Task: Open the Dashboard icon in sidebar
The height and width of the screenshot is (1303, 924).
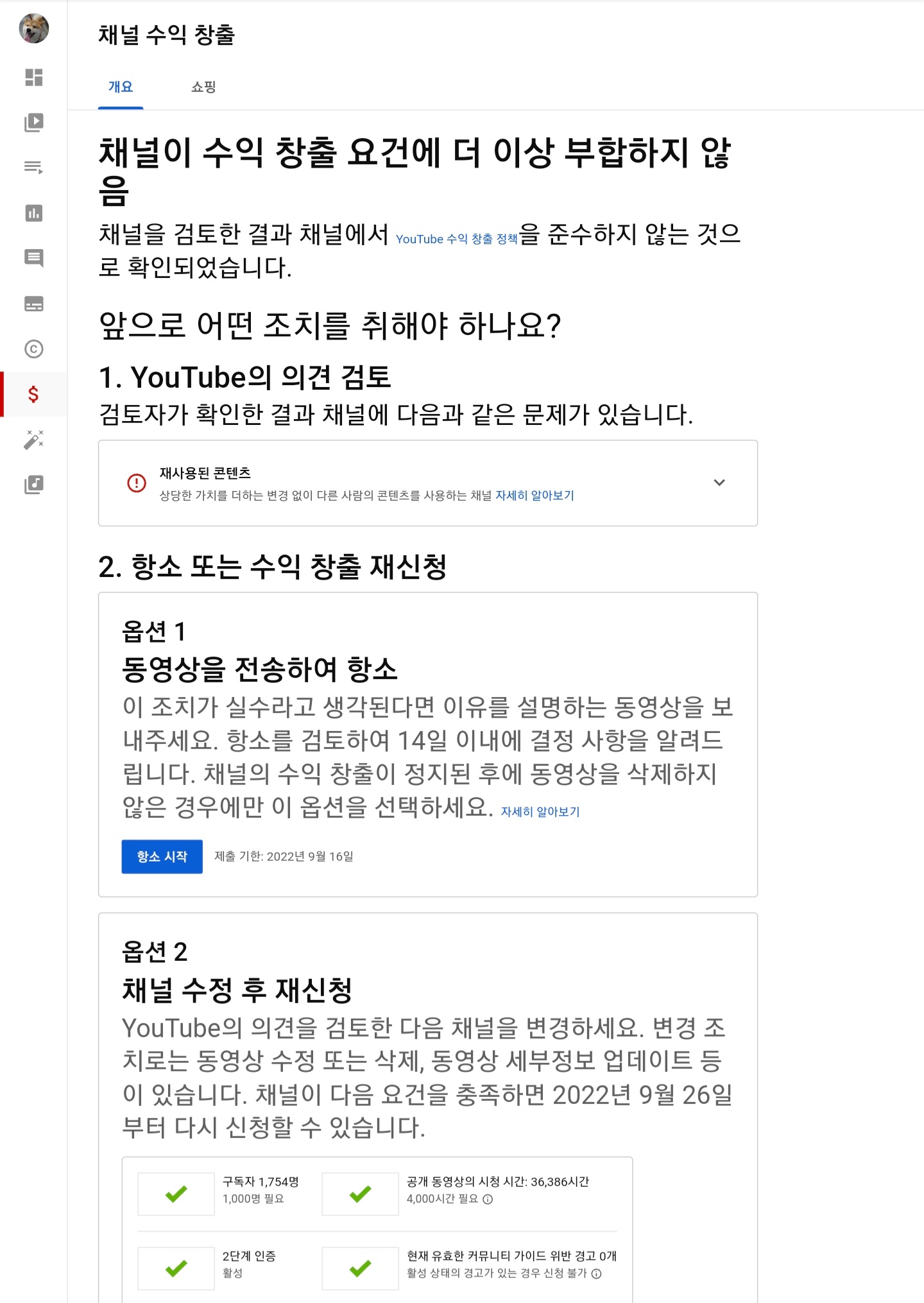Action: (34, 77)
